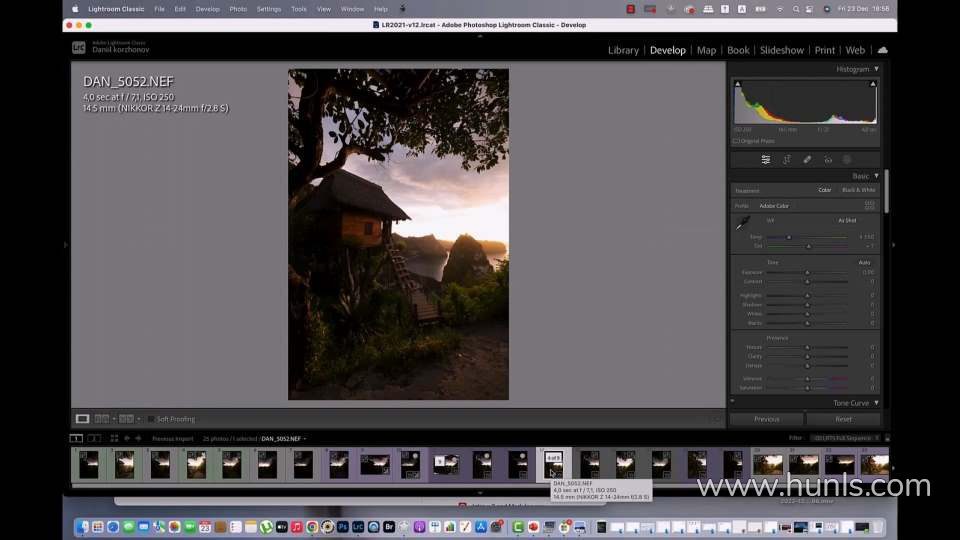The width and height of the screenshot is (960, 540).
Task: Click the Reset button
Action: click(x=843, y=419)
